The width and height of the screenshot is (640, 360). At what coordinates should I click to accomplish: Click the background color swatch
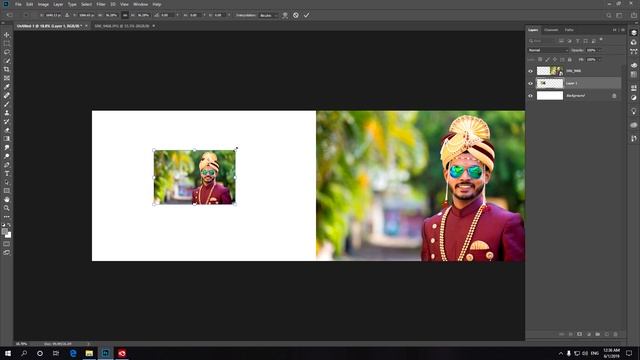tap(9, 235)
